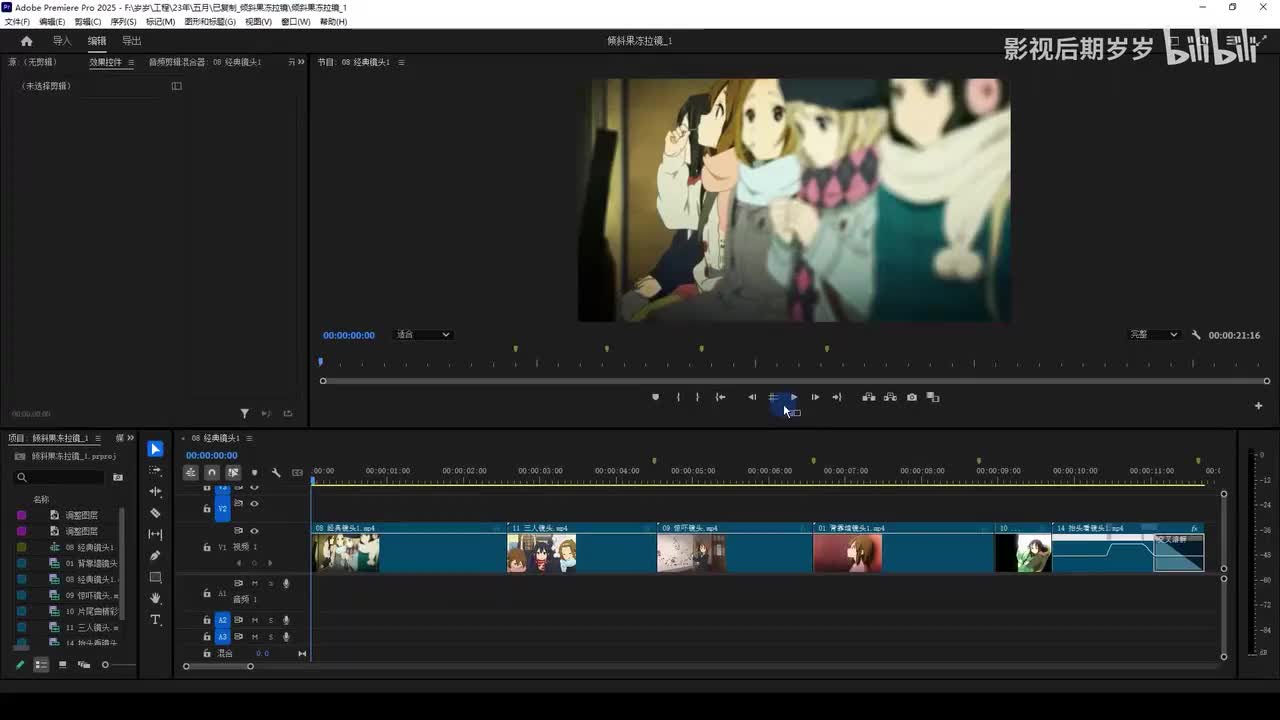Viewport: 1280px width, 720px height.
Task: Pick the Hand tool
Action: (155, 598)
